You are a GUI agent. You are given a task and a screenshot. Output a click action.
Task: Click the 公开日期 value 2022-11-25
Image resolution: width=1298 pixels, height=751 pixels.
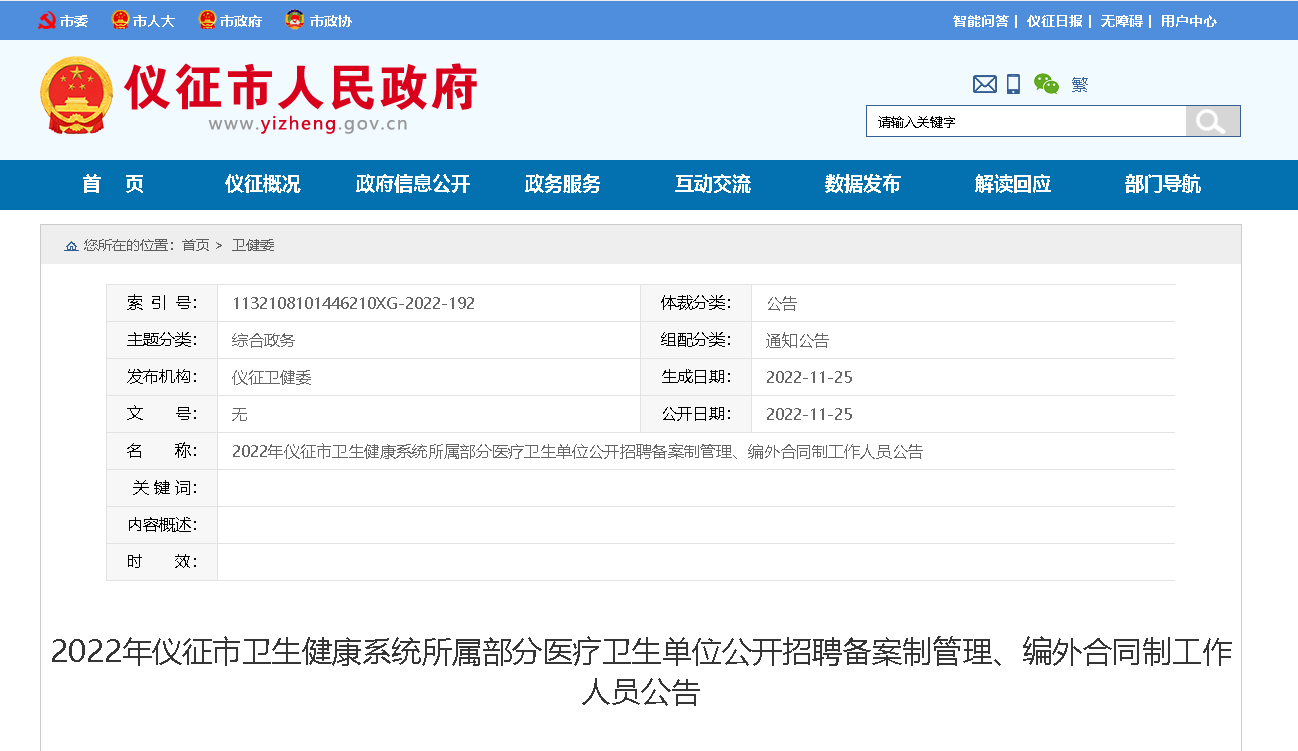point(809,414)
